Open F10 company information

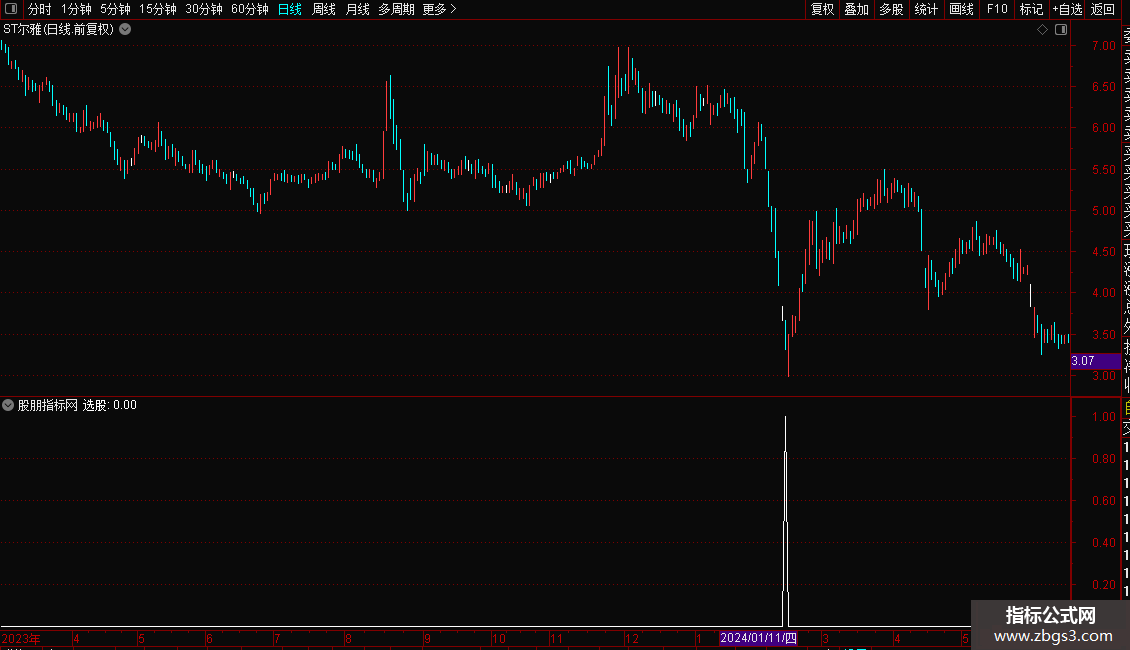click(997, 9)
